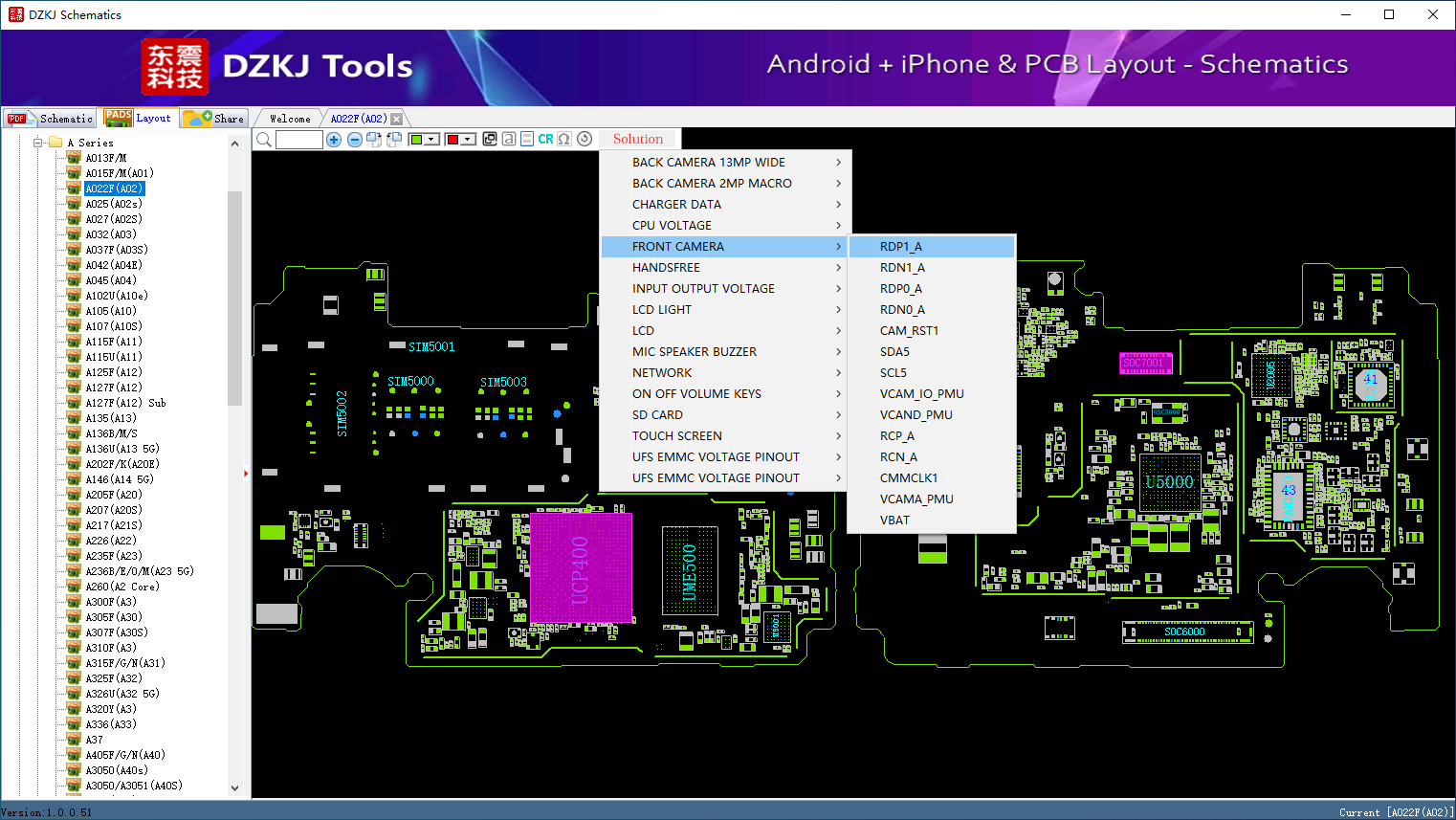This screenshot has height=820, width=1456.
Task: Click the PADS icon beside A226(A22)
Action: pyautogui.click(x=74, y=541)
